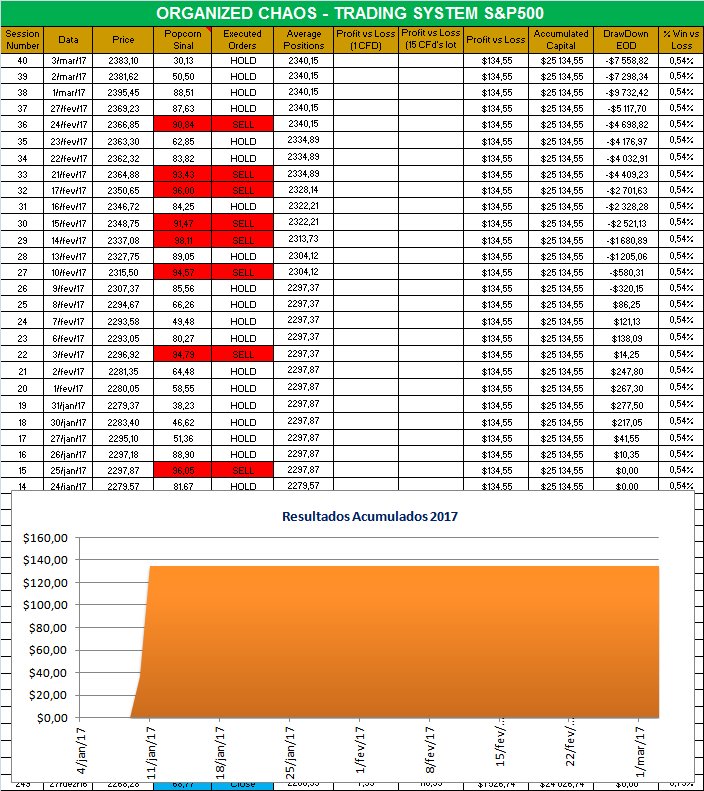Click drawdown value -$9 732,42
The height and width of the screenshot is (791, 704).
627,92
